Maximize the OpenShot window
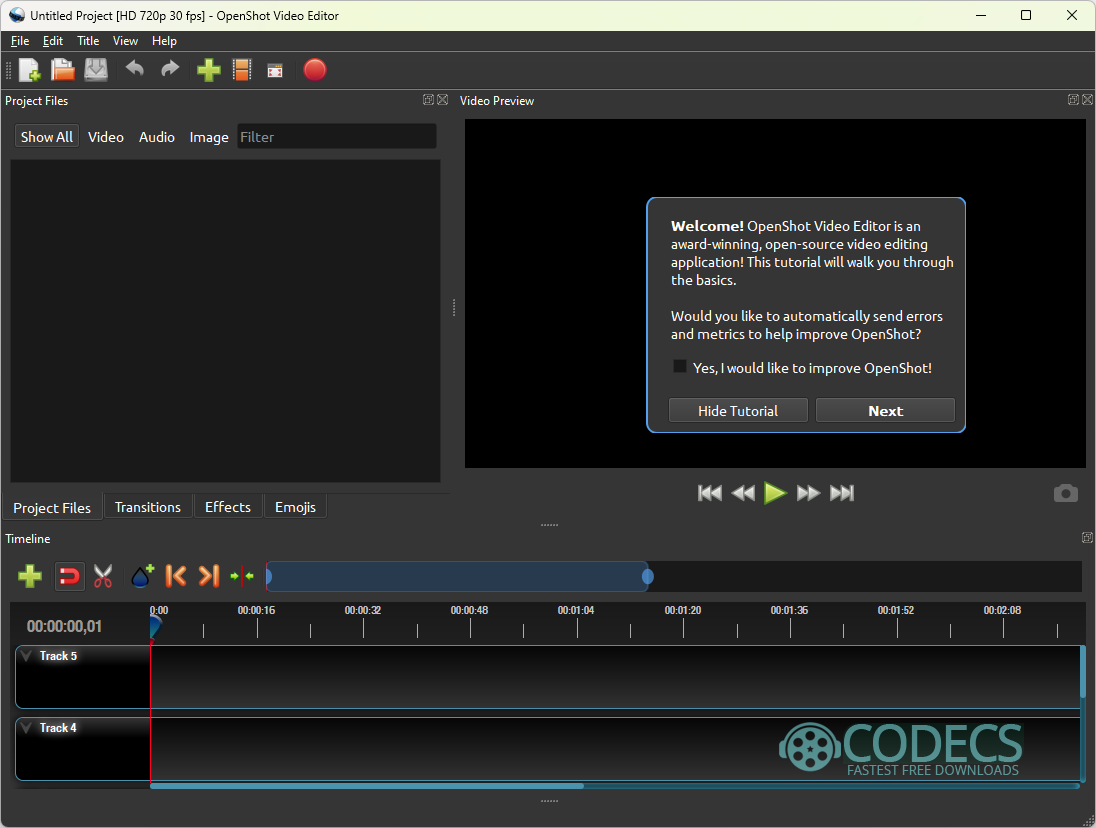 pyautogui.click(x=1026, y=15)
